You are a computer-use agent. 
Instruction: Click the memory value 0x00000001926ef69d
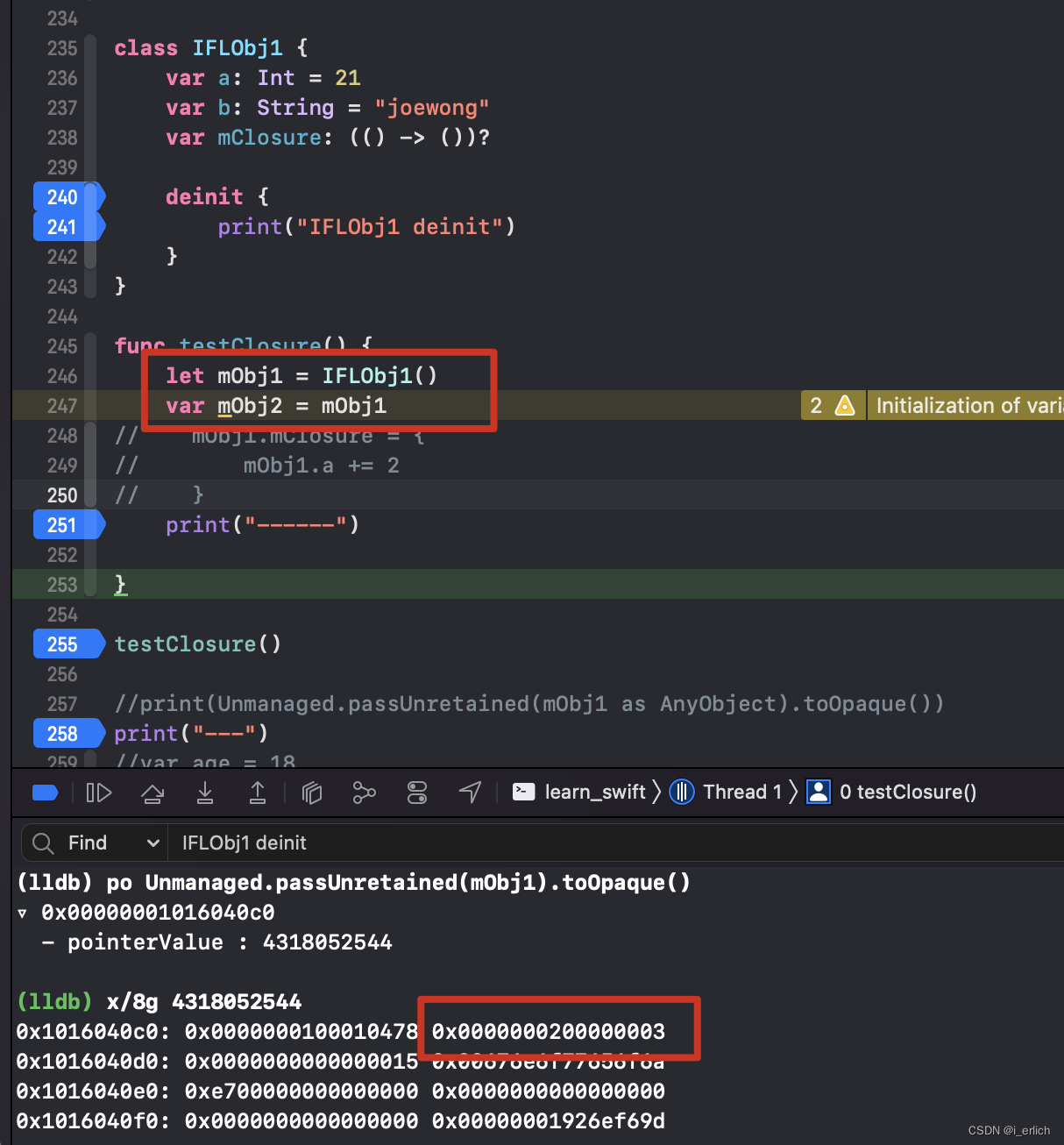(549, 1121)
